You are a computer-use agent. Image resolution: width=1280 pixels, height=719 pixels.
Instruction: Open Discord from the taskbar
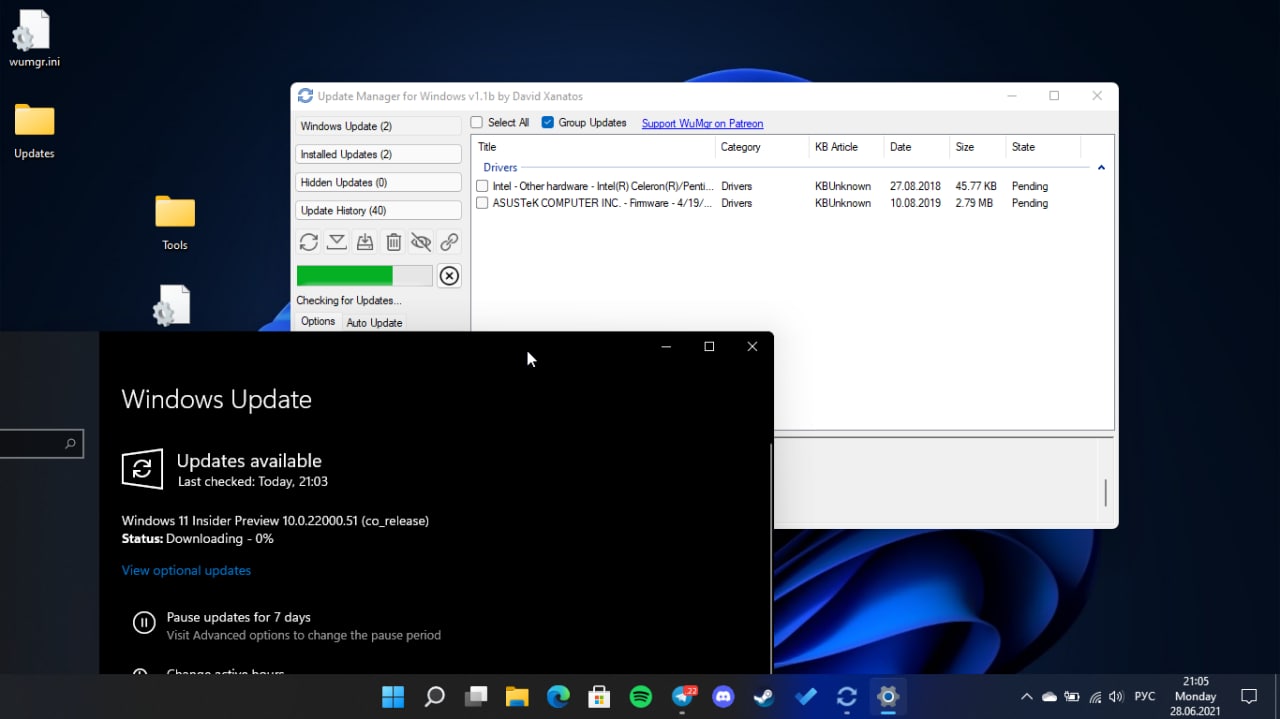coord(723,697)
